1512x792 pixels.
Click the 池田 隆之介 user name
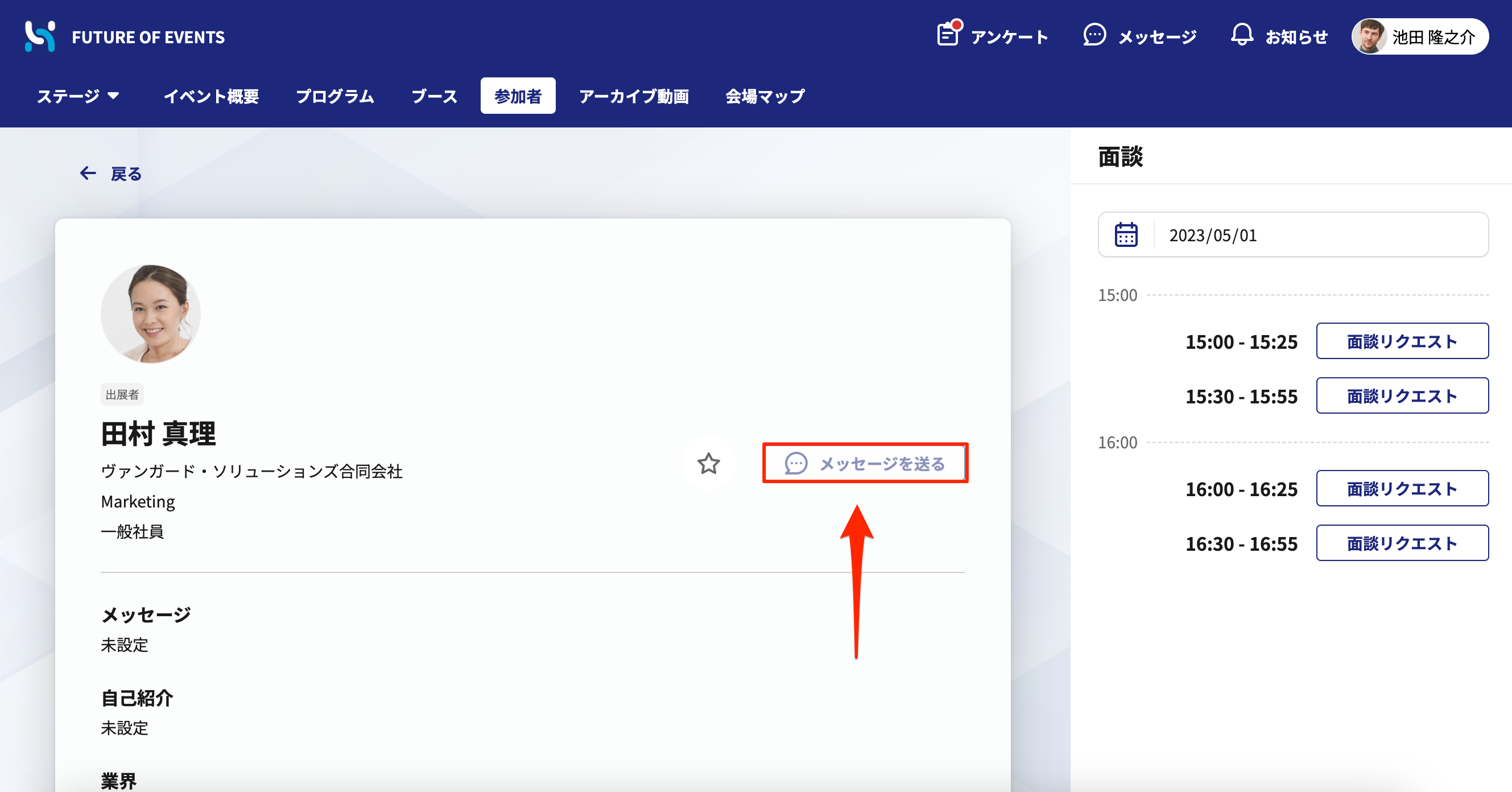[1433, 37]
